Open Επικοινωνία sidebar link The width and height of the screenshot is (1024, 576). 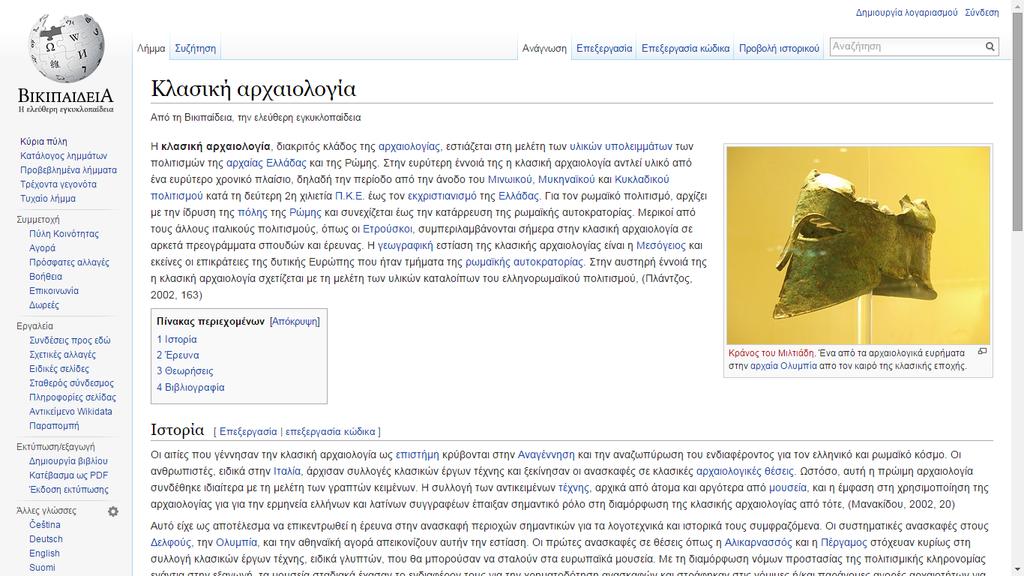(54, 291)
